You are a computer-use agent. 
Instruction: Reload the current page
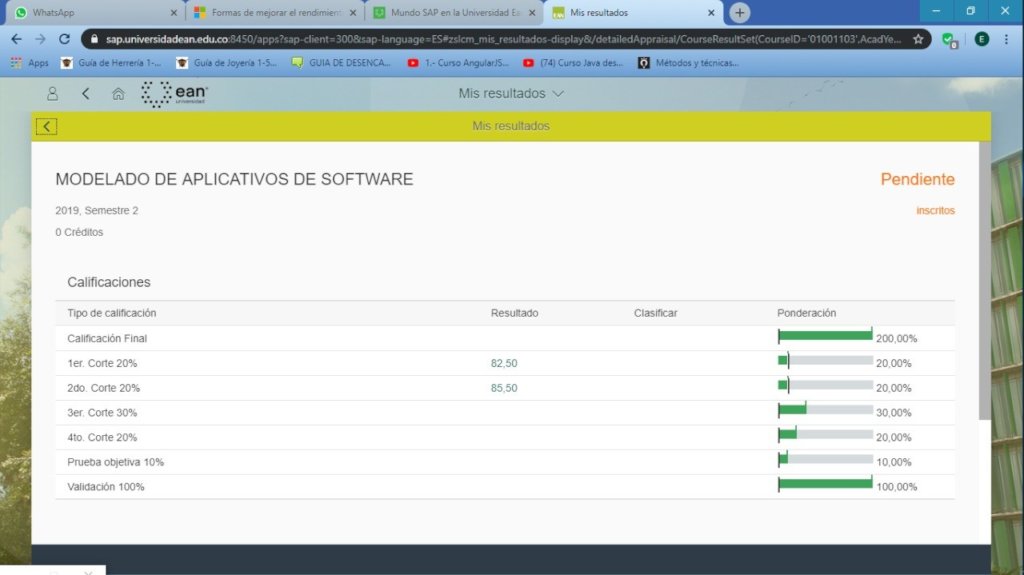pyautogui.click(x=64, y=39)
